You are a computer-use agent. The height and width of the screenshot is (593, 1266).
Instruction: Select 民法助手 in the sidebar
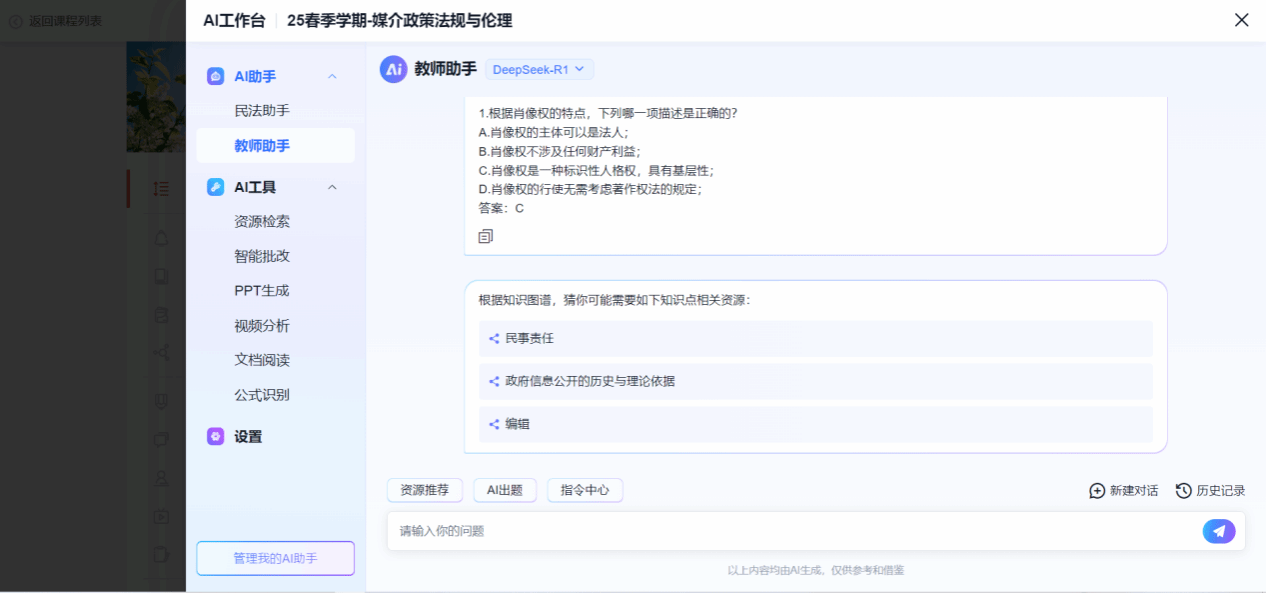(x=262, y=111)
